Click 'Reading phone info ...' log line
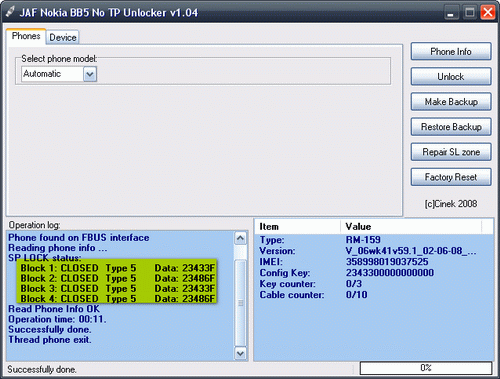The image size is (500, 379). [x=58, y=248]
